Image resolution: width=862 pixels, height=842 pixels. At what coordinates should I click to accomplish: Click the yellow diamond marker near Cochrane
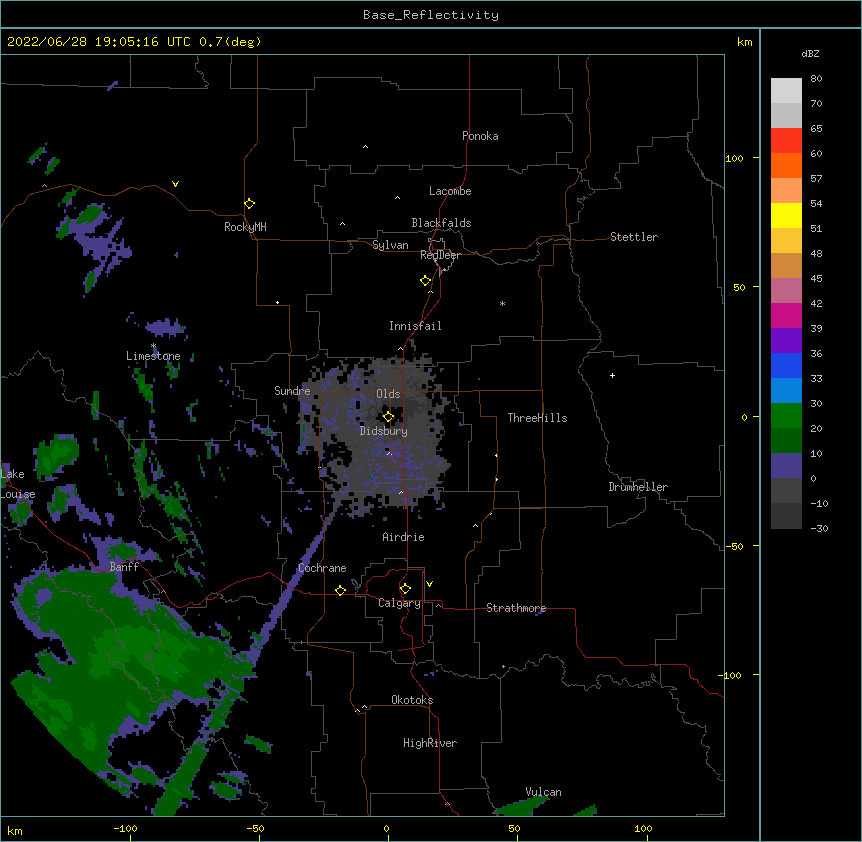click(340, 590)
